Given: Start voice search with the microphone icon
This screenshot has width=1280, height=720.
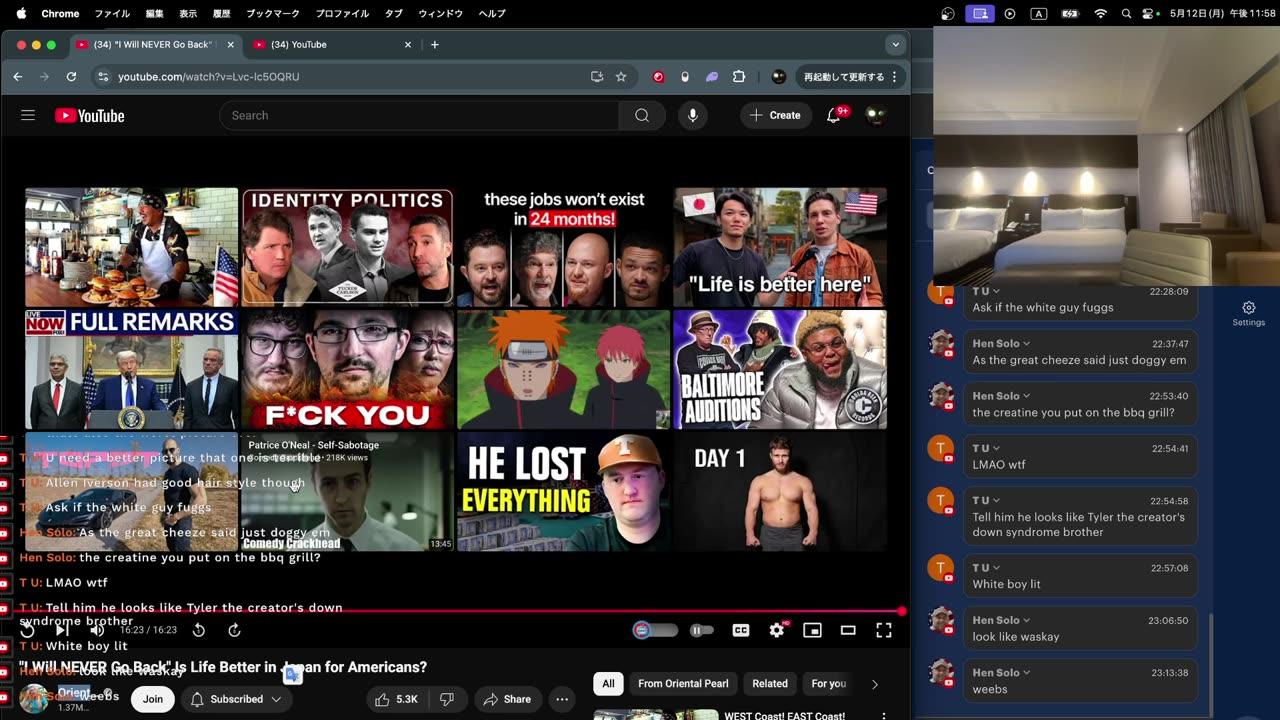Looking at the screenshot, I should (692, 115).
